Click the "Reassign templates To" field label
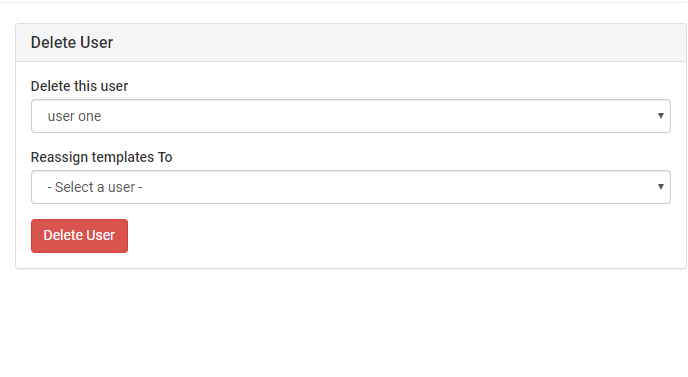Image resolution: width=688 pixels, height=377 pixels. (x=101, y=157)
